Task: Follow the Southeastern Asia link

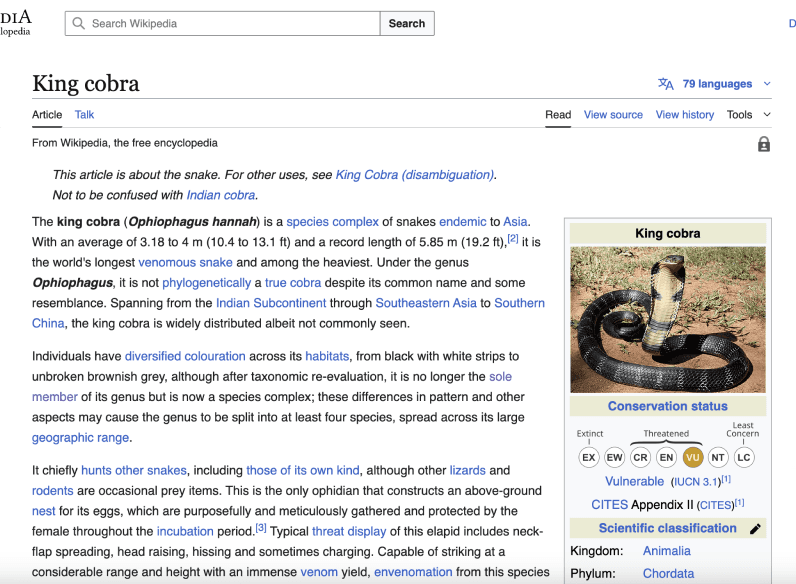Action: 426,303
